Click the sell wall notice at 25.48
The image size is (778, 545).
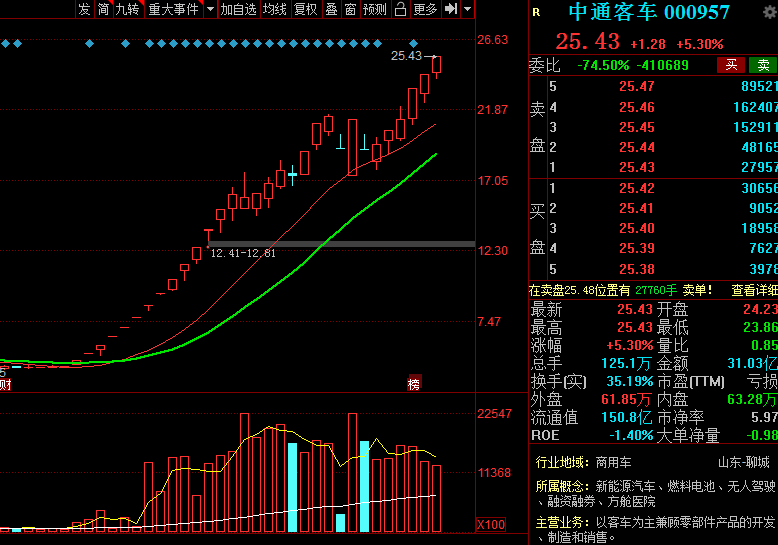(620, 290)
